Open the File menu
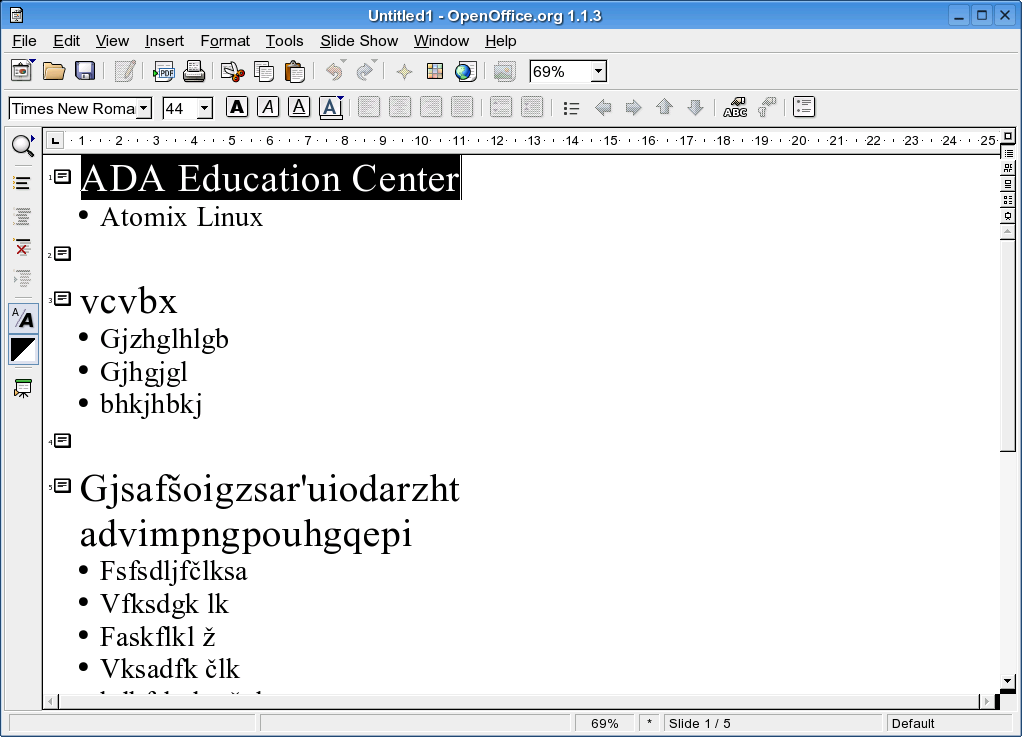 click(24, 41)
